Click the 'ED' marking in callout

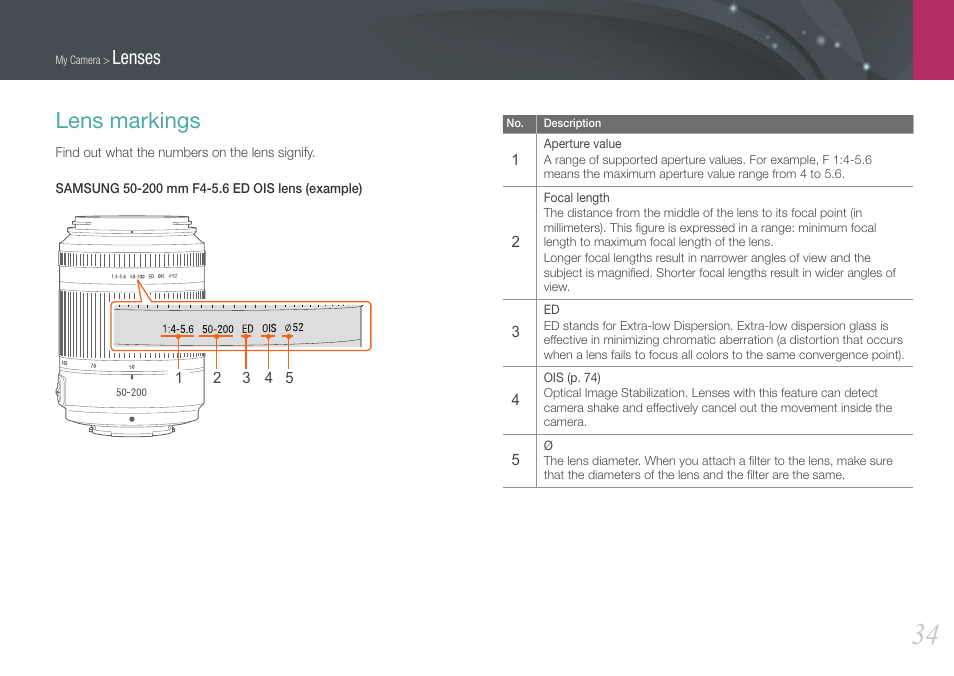(x=247, y=329)
